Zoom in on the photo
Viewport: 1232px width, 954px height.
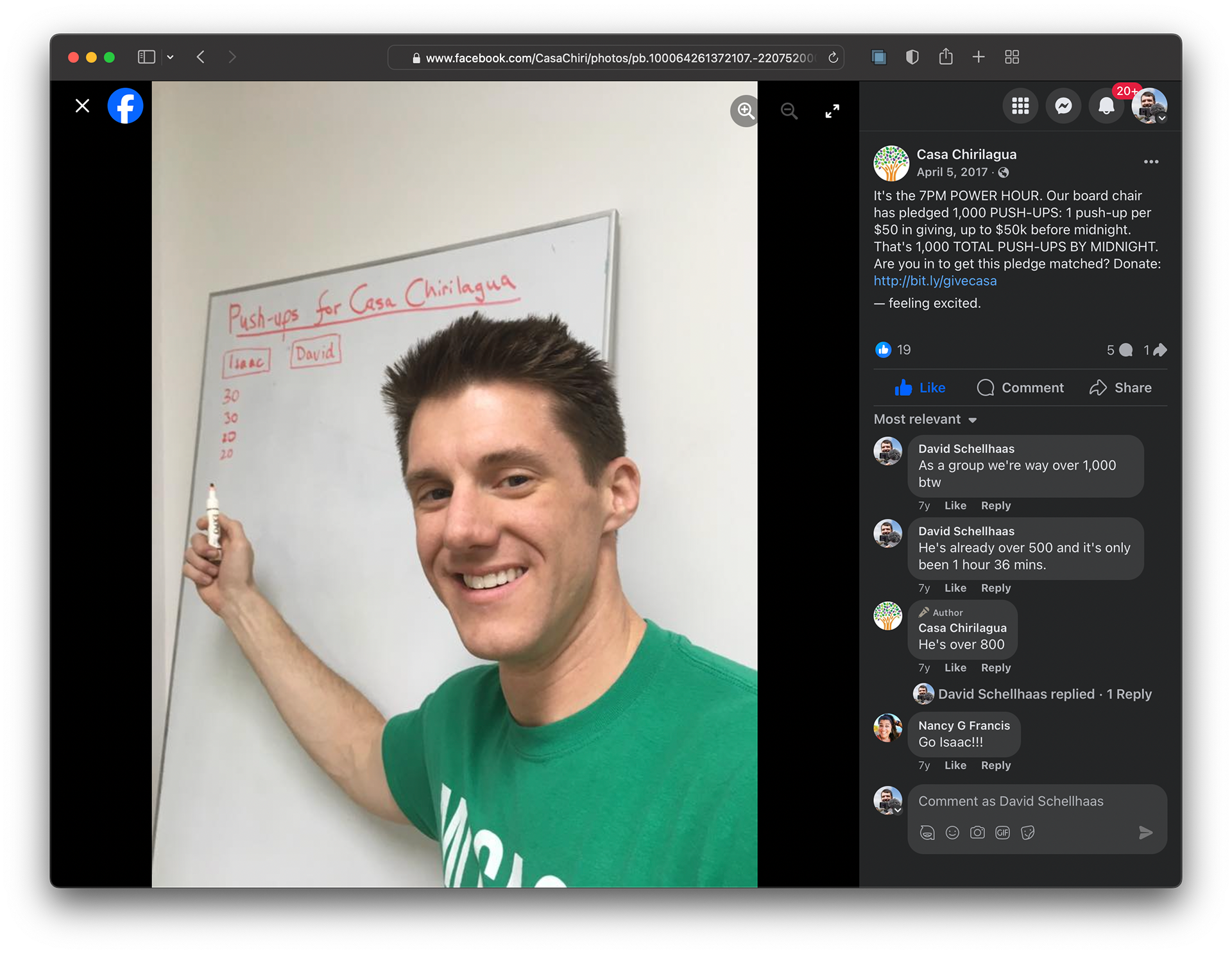click(745, 111)
